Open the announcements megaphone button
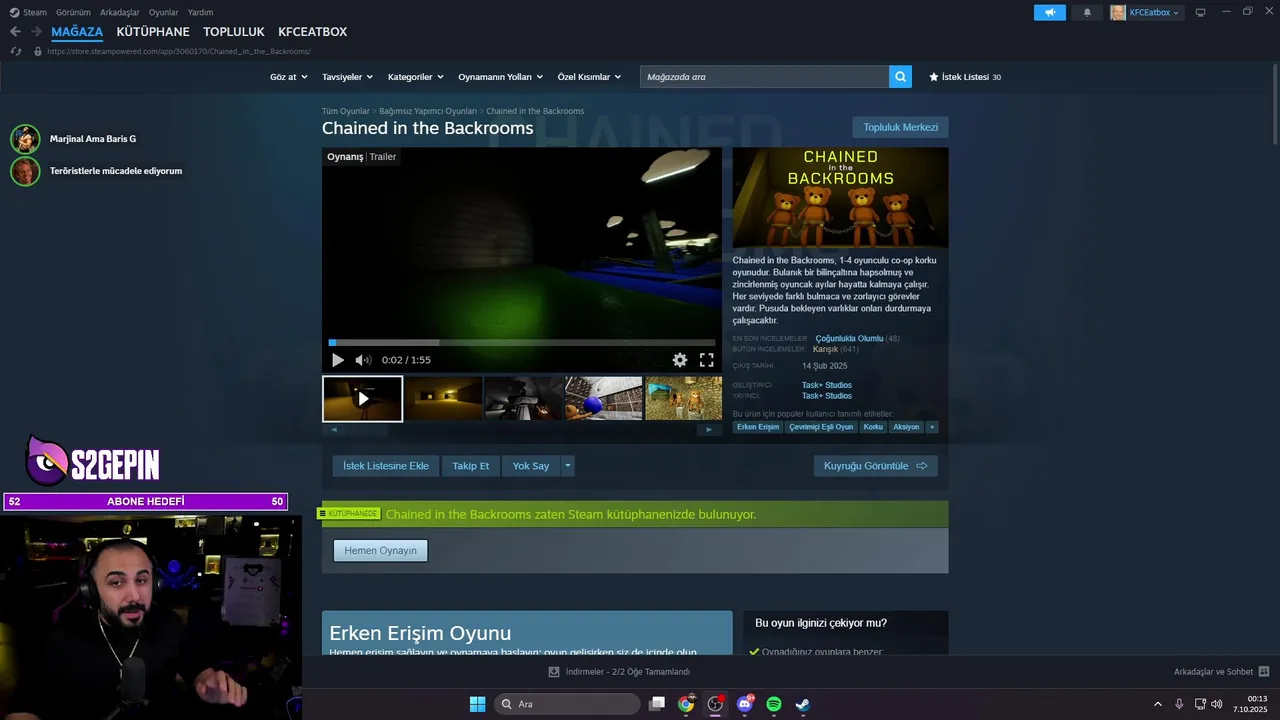Screen dimensions: 1280x720 pyautogui.click(x=1050, y=12)
